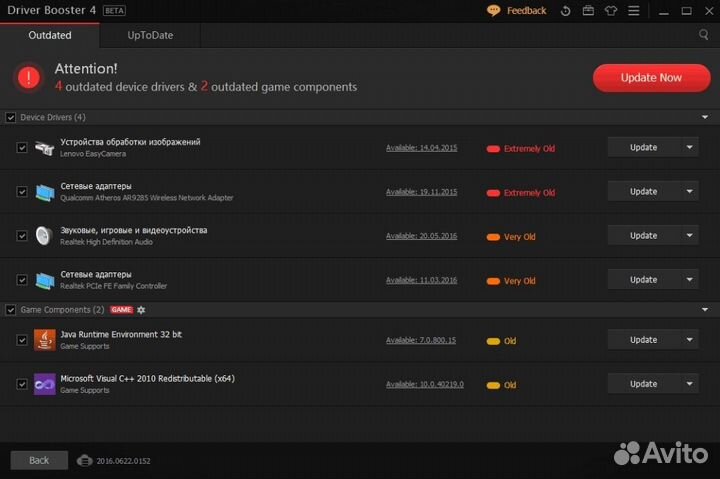Select the Outdated tab
The image size is (720, 479).
point(50,35)
